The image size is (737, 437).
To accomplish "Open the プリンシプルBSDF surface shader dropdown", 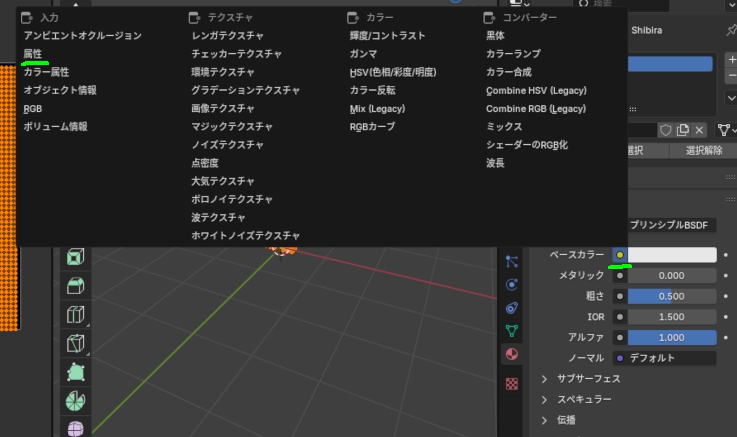I will (x=671, y=225).
